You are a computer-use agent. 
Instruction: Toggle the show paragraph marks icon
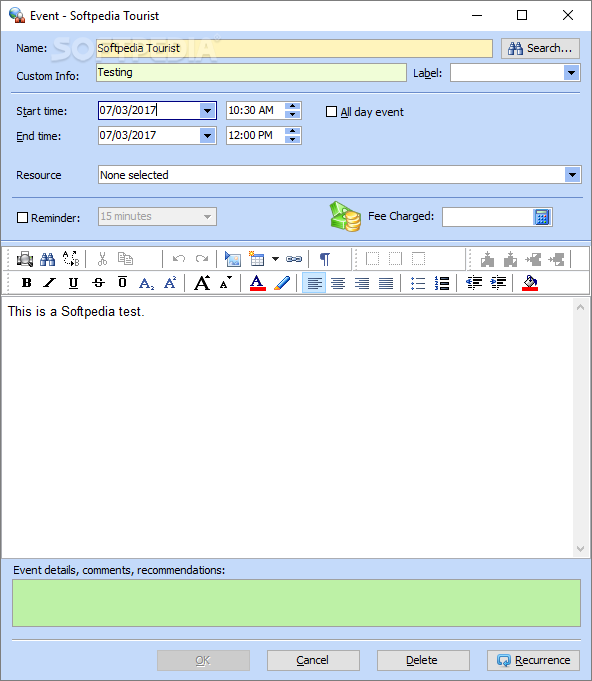(x=324, y=259)
